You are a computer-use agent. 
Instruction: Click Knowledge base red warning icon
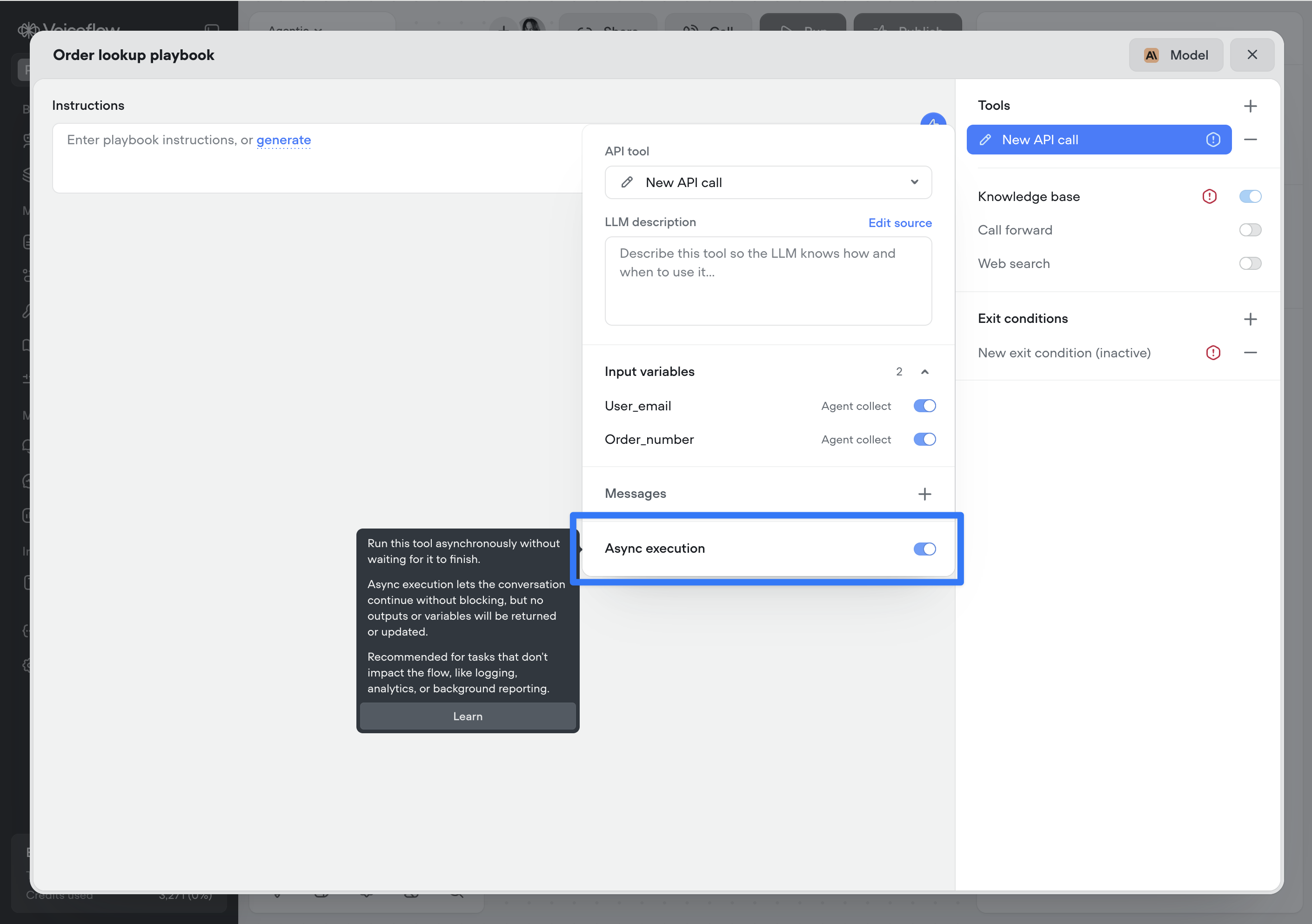click(1209, 197)
